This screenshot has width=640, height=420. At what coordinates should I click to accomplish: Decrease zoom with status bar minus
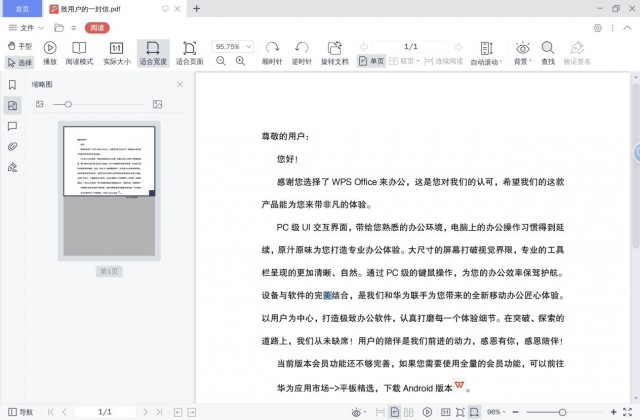click(x=516, y=412)
